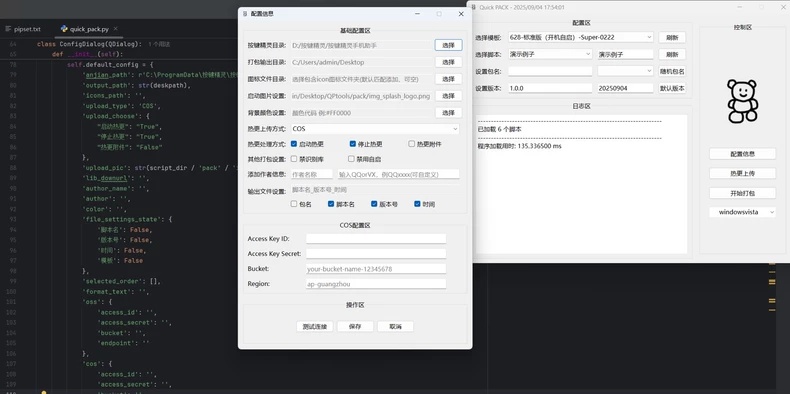790x394 pixels.
Task: Focus the Access Key ID field
Action: pyautogui.click(x=376, y=239)
